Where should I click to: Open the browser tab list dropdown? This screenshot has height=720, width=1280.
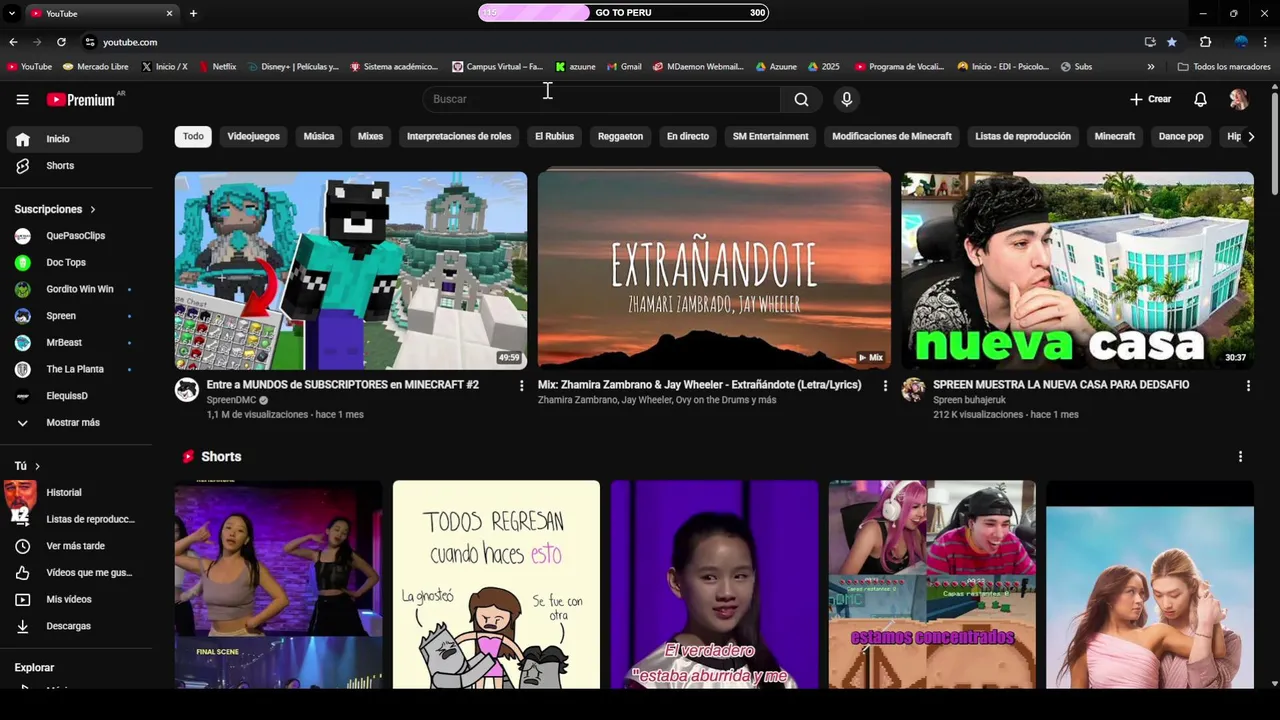[11, 13]
